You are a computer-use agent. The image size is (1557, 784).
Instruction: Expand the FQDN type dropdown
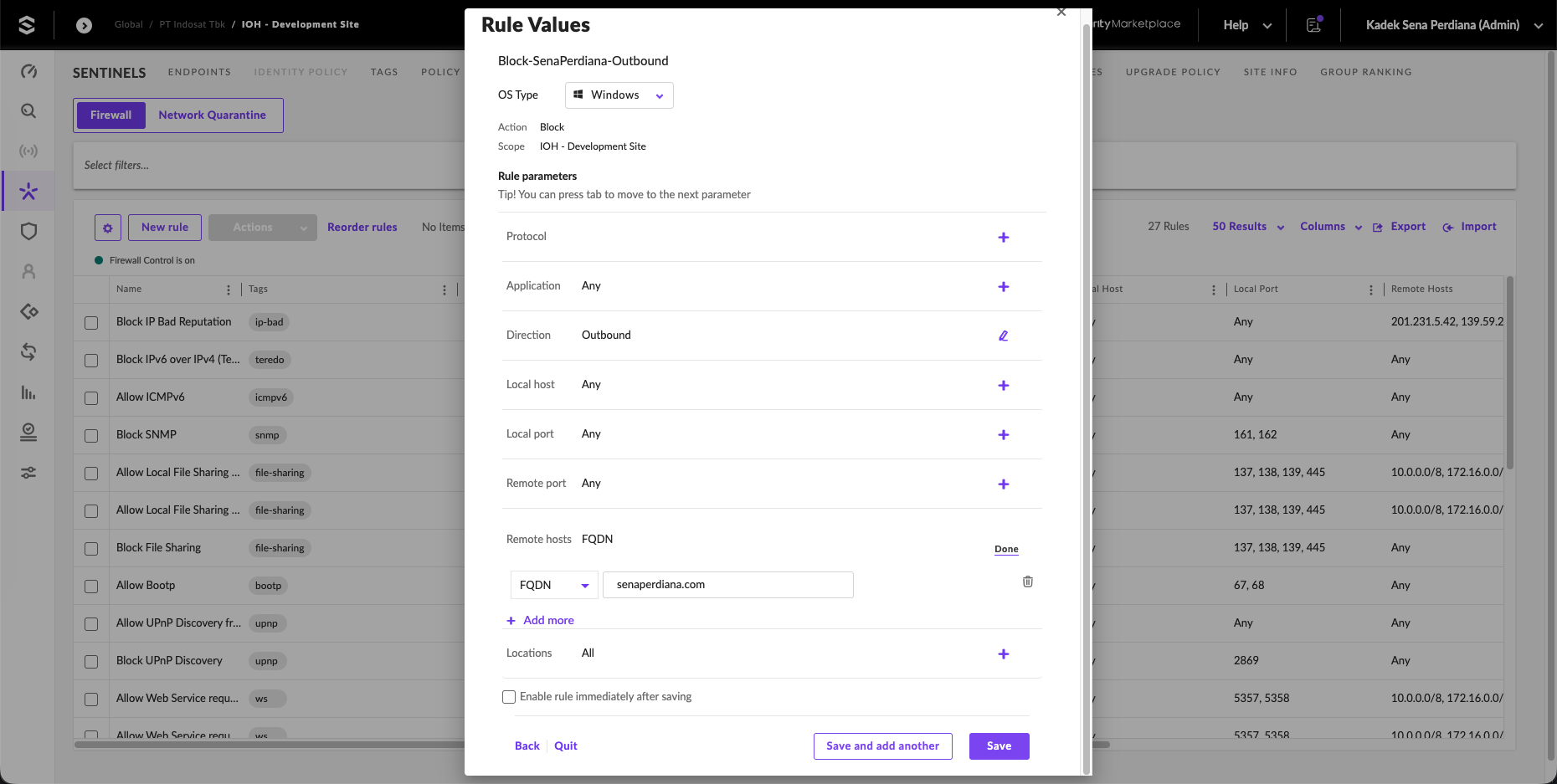tap(554, 586)
